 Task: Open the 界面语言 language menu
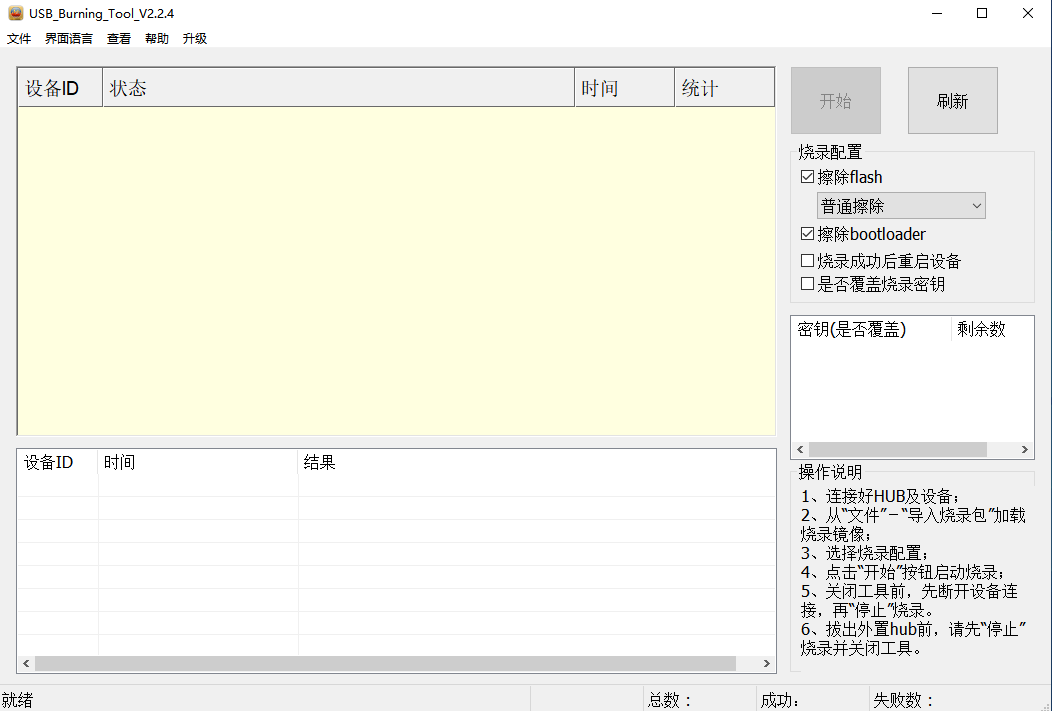[68, 38]
